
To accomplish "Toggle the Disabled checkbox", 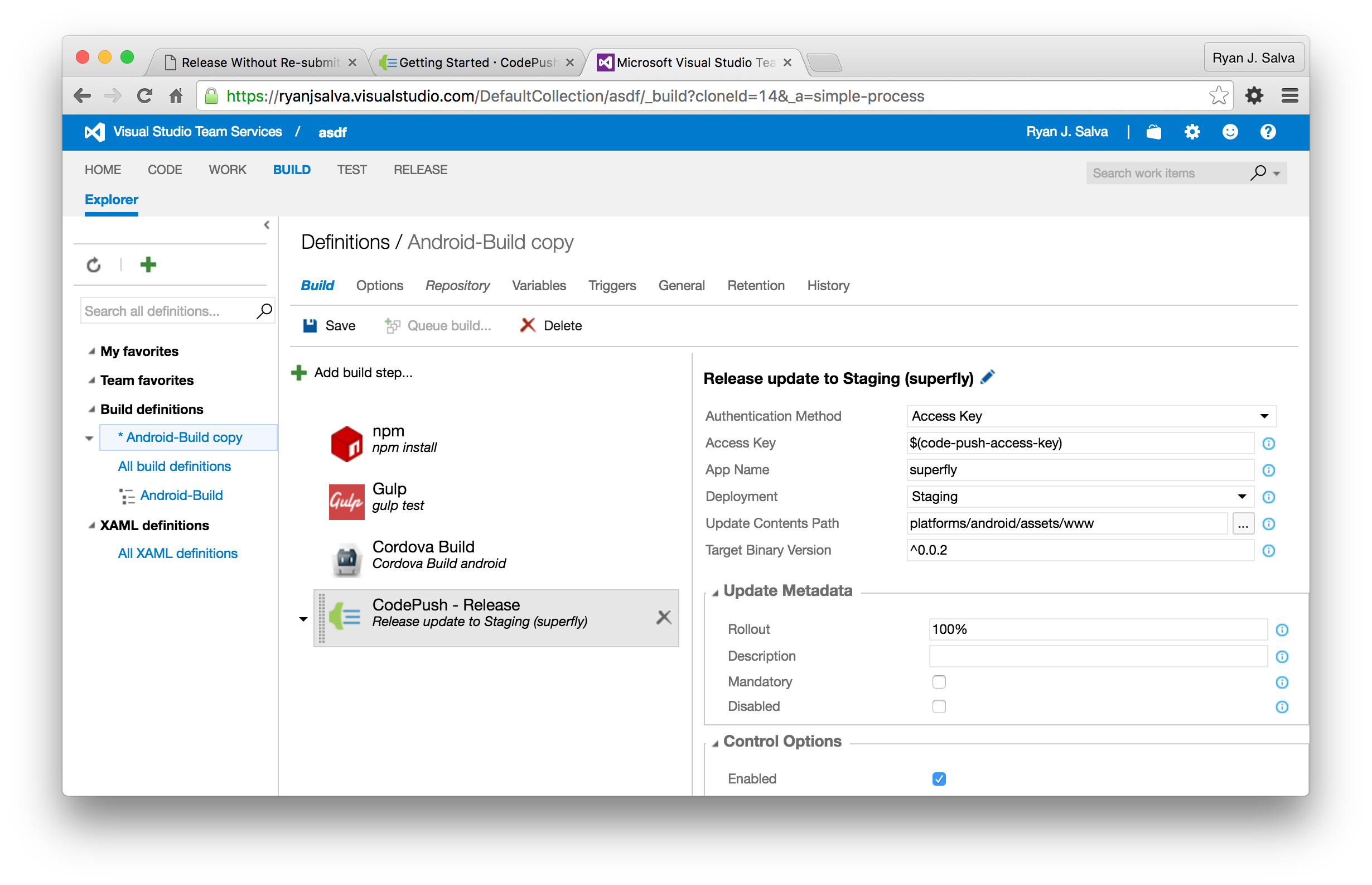I will (x=939, y=707).
